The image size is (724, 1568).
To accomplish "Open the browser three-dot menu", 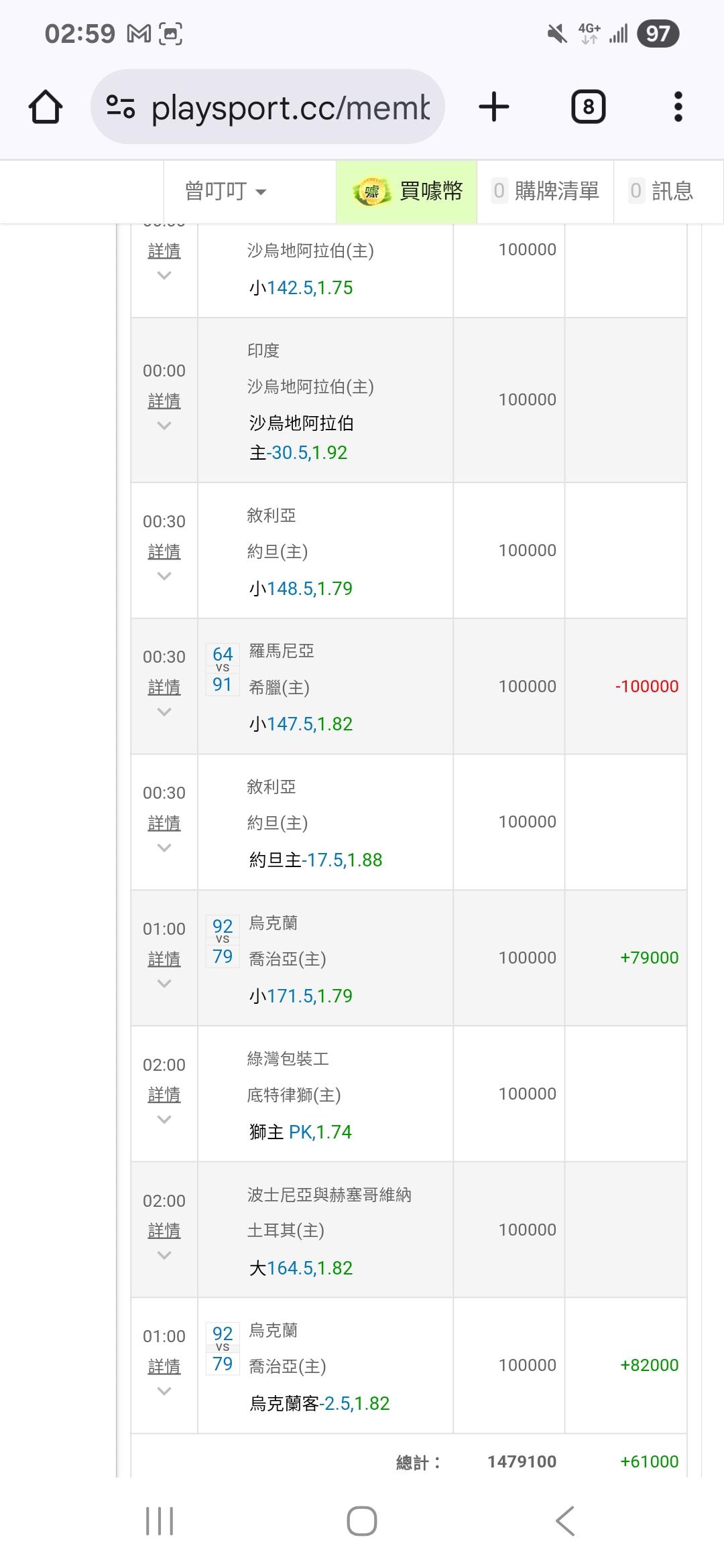I will tap(678, 107).
